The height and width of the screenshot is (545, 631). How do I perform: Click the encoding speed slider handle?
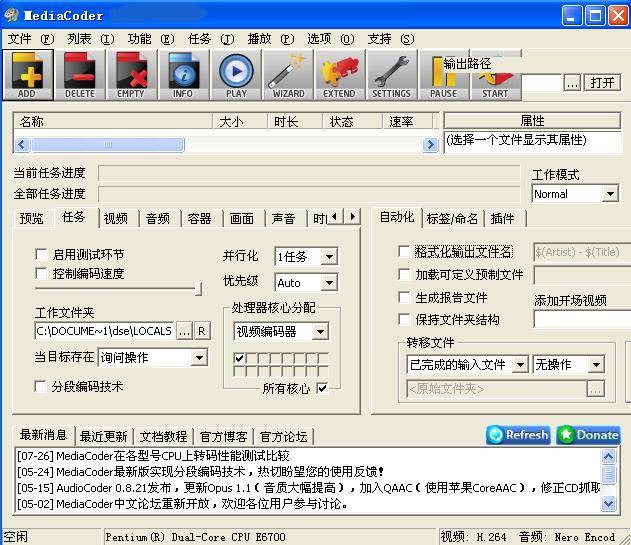pos(198,289)
